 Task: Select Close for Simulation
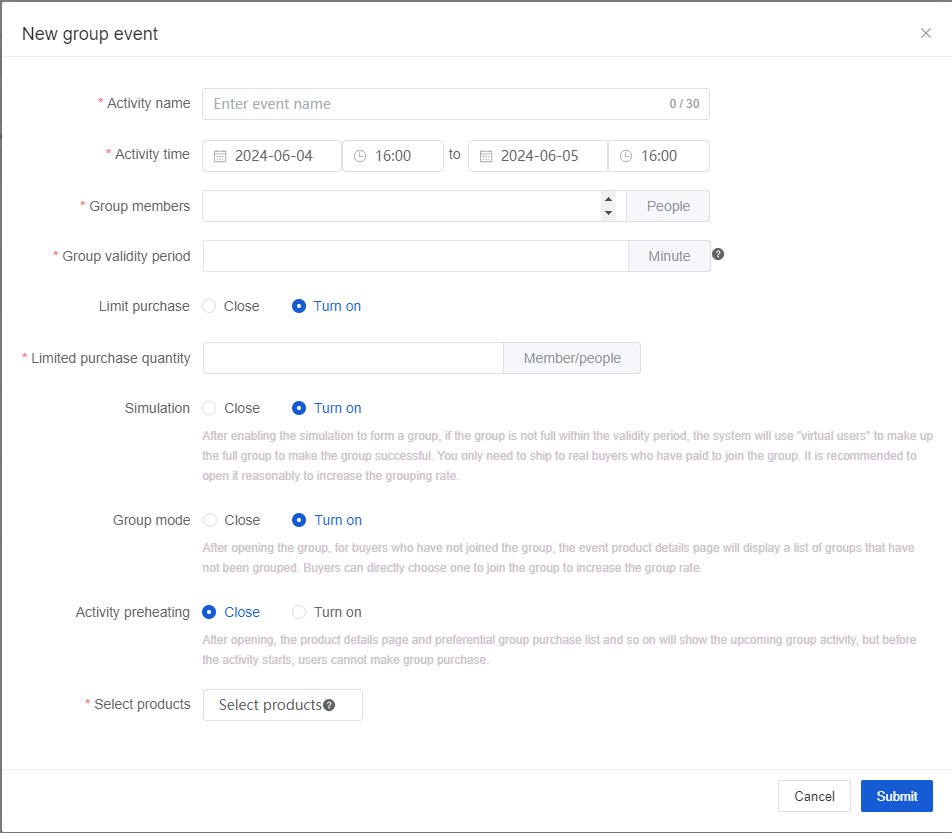click(x=231, y=408)
